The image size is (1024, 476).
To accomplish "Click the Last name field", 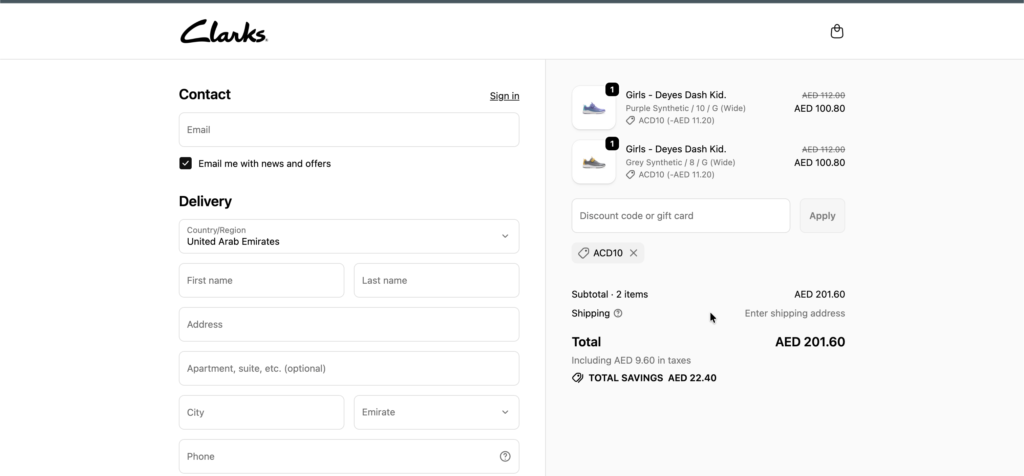I will coord(436,280).
